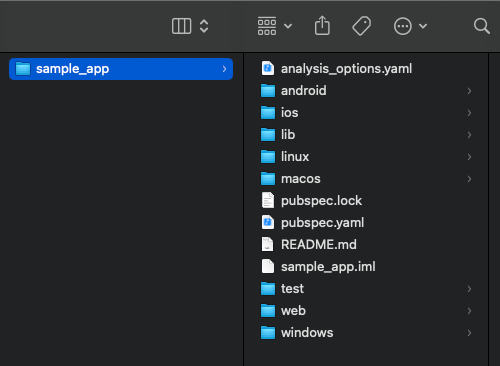
Task: Click the web folder icon
Action: point(268,311)
